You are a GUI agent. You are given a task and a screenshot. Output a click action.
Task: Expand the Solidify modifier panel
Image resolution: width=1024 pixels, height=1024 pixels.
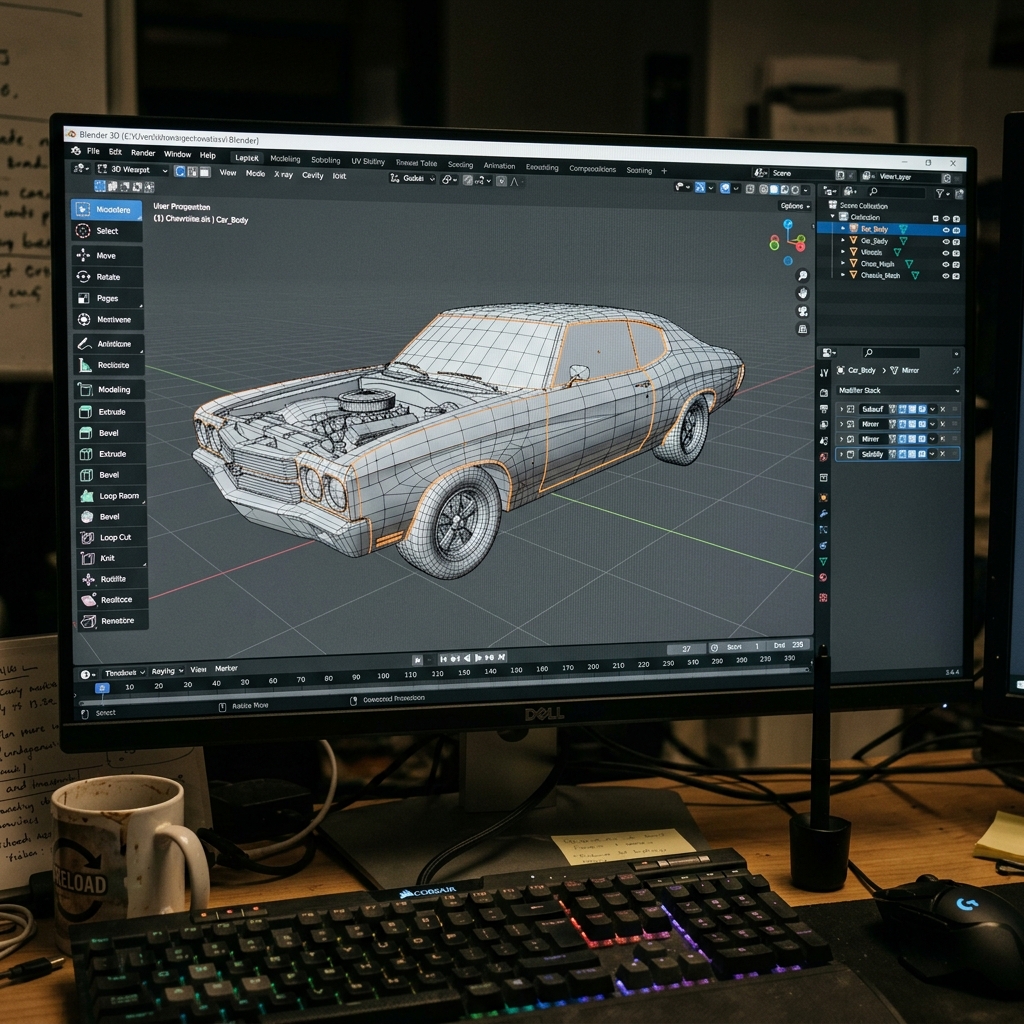coord(842,454)
